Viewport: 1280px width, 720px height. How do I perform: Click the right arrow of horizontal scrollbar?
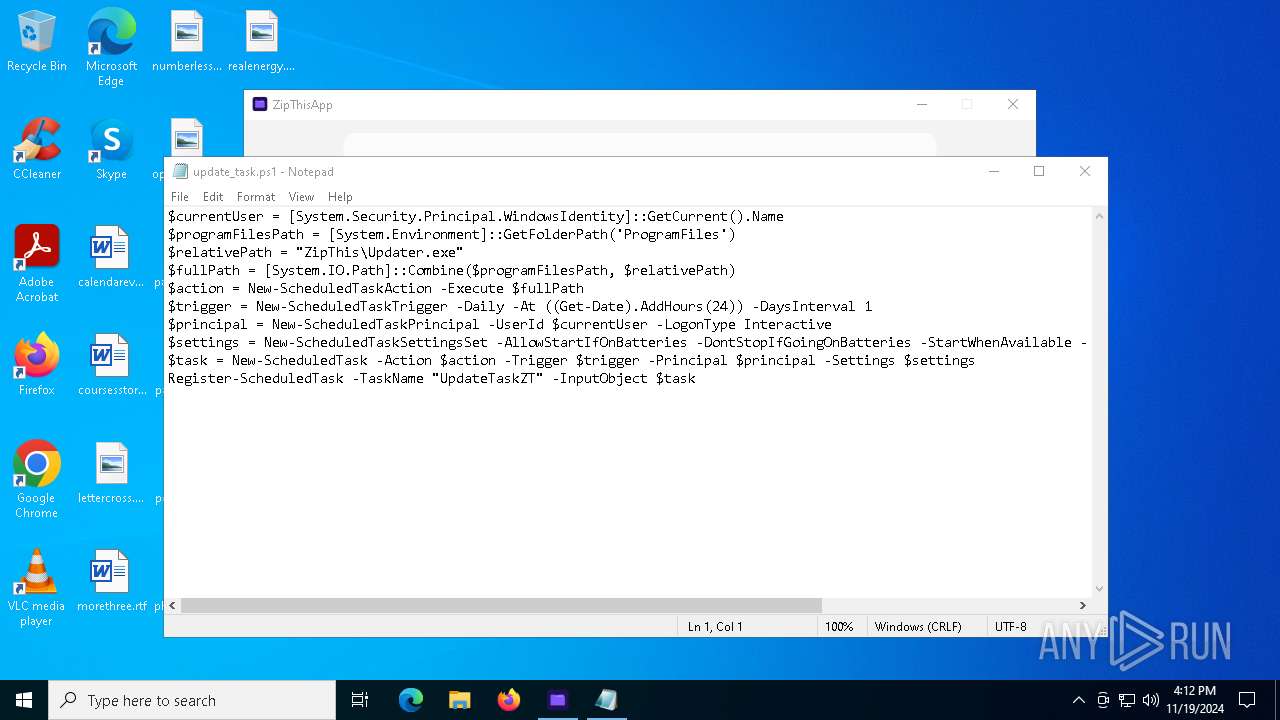1082,605
